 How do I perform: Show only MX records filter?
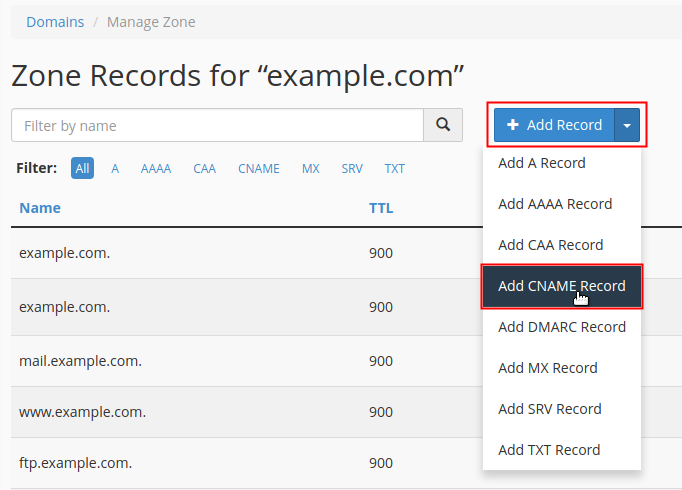tap(311, 169)
